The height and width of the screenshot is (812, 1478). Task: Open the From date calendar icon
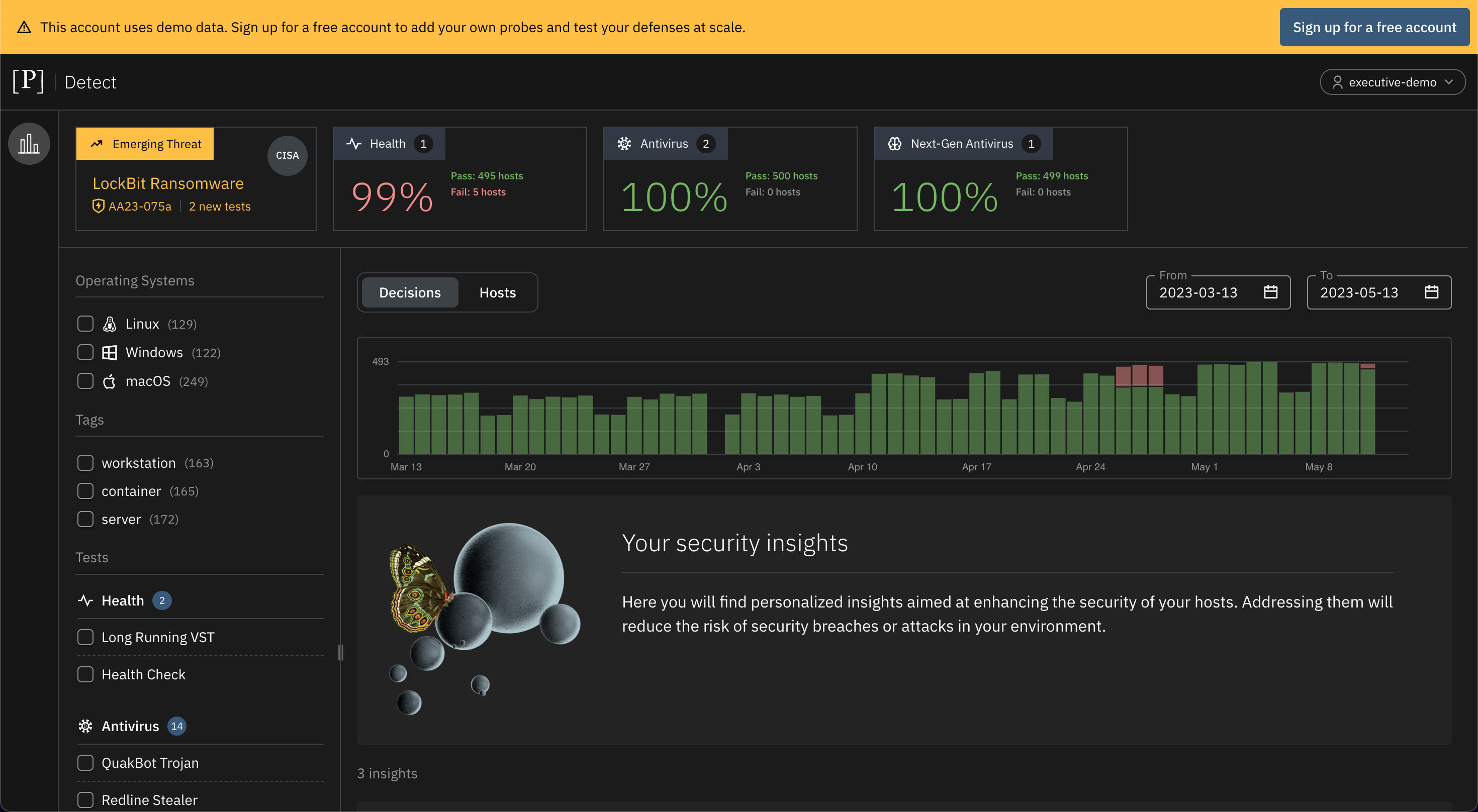(x=1270, y=292)
